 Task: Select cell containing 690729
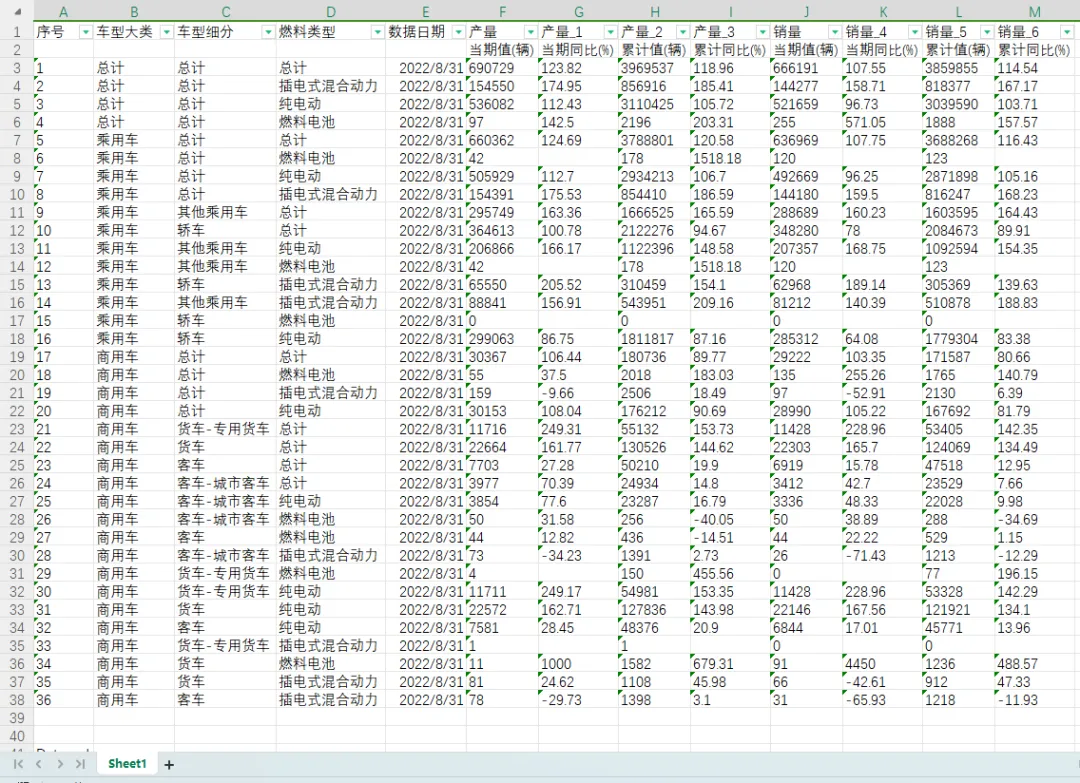pos(502,68)
